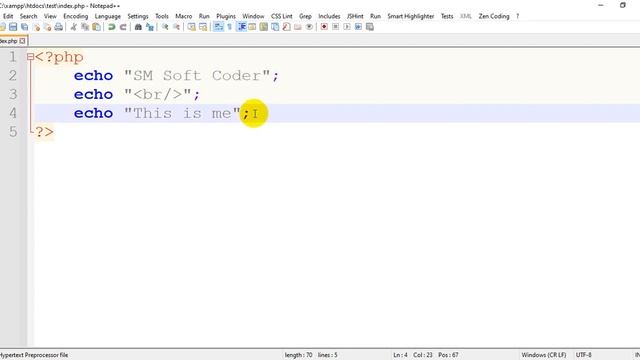Screen dimensions: 640x360
Task: Open the Tests menu
Action: pos(447,16)
